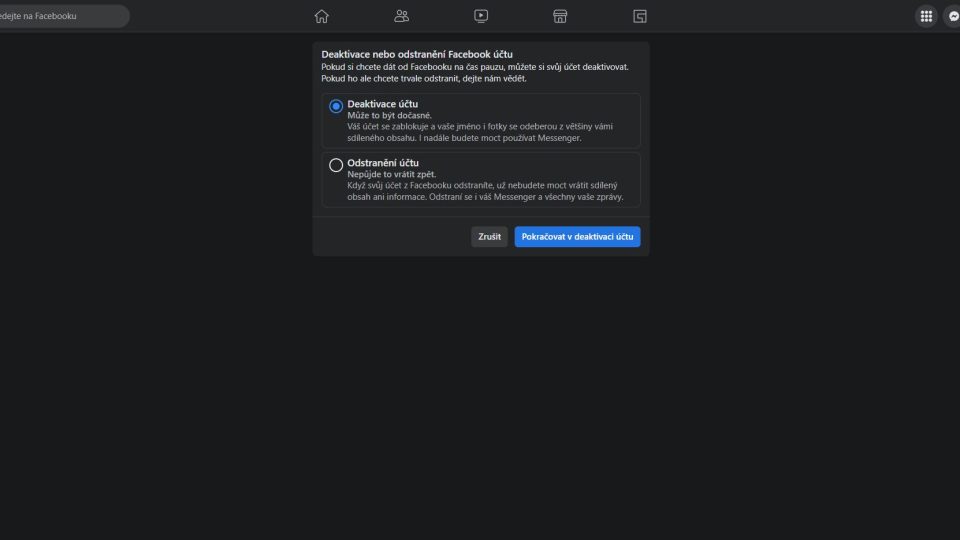This screenshot has height=540, width=960.
Task: Open the Marketplace storefront icon
Action: pyautogui.click(x=560, y=16)
